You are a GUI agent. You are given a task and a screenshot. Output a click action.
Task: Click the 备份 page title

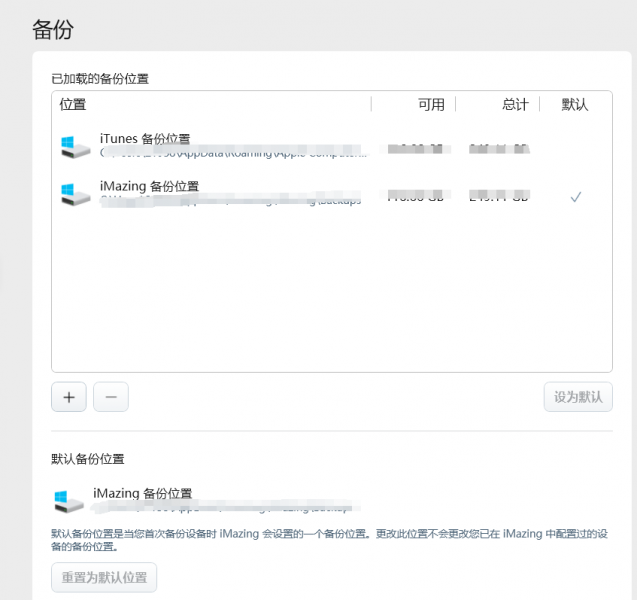tap(53, 30)
